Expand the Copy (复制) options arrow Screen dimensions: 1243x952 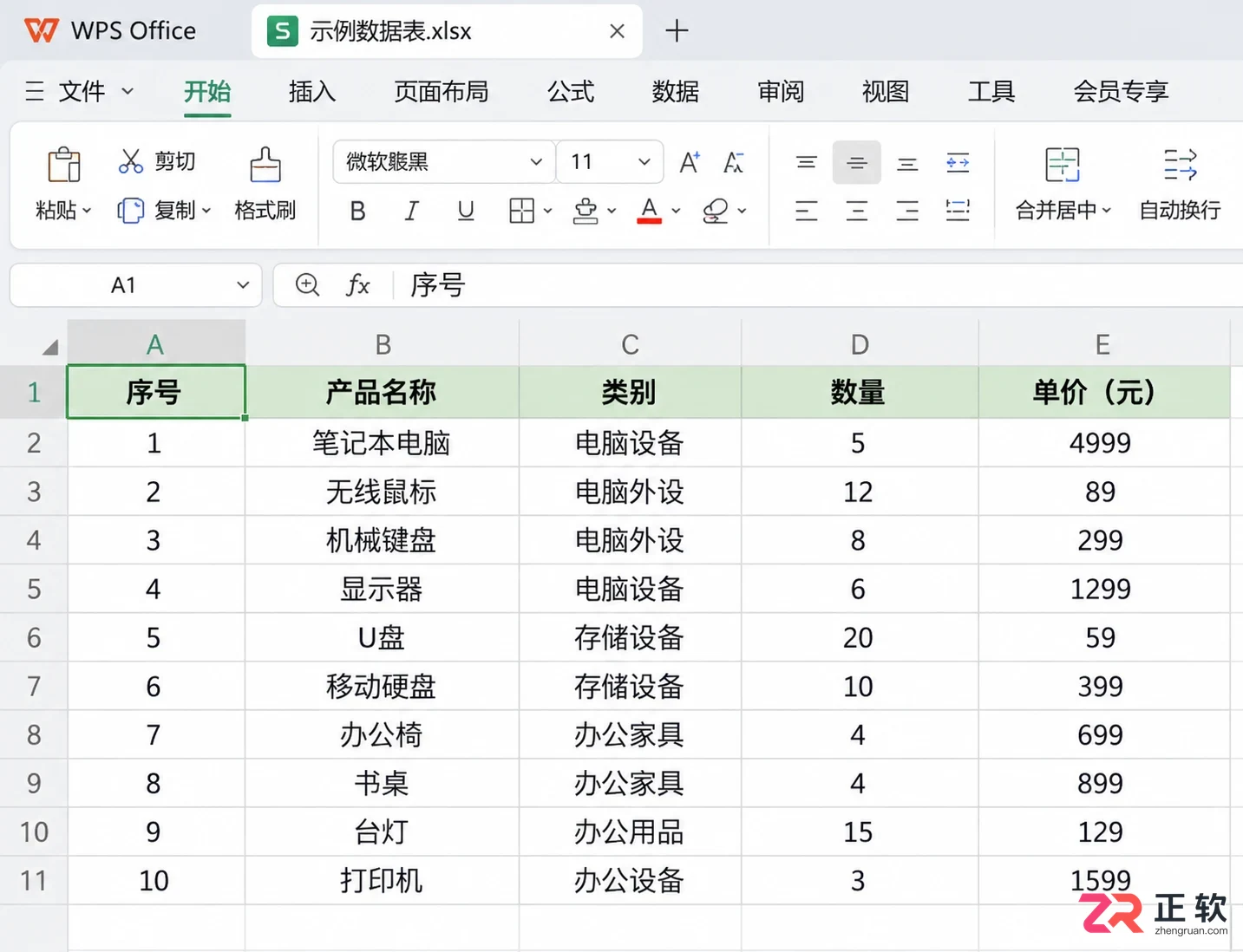pos(206,211)
